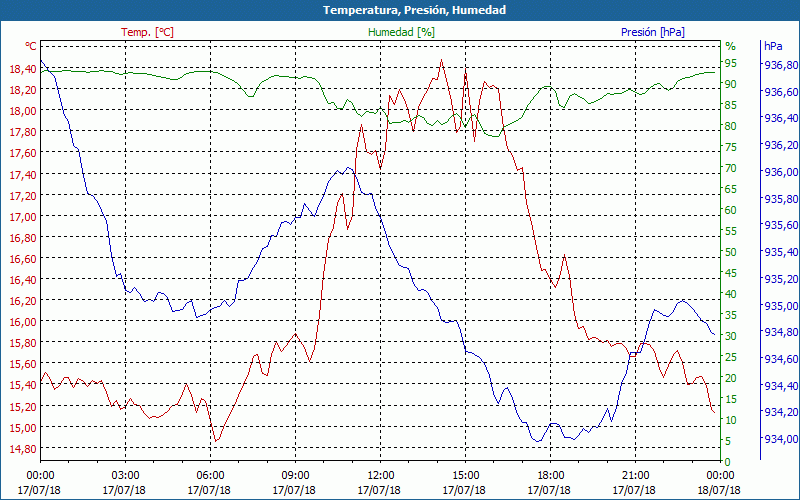This screenshot has width=800, height=500.
Task: Click the 934,40 pressure axis value
Action: coord(781,386)
